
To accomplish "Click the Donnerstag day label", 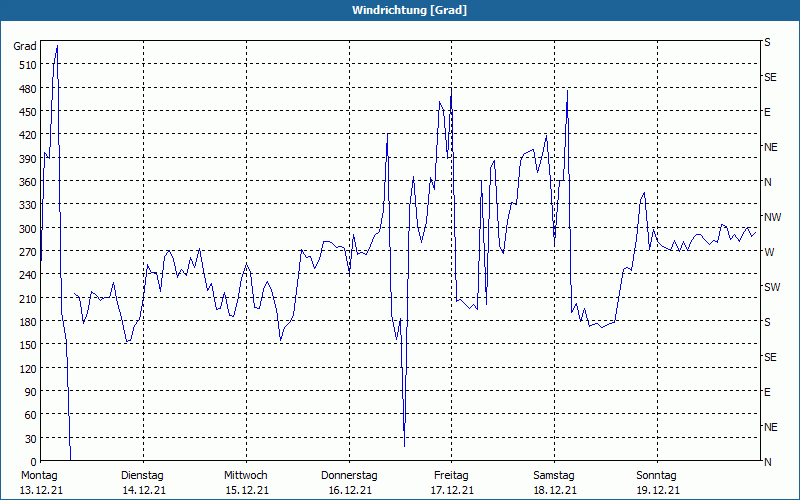I will [349, 476].
